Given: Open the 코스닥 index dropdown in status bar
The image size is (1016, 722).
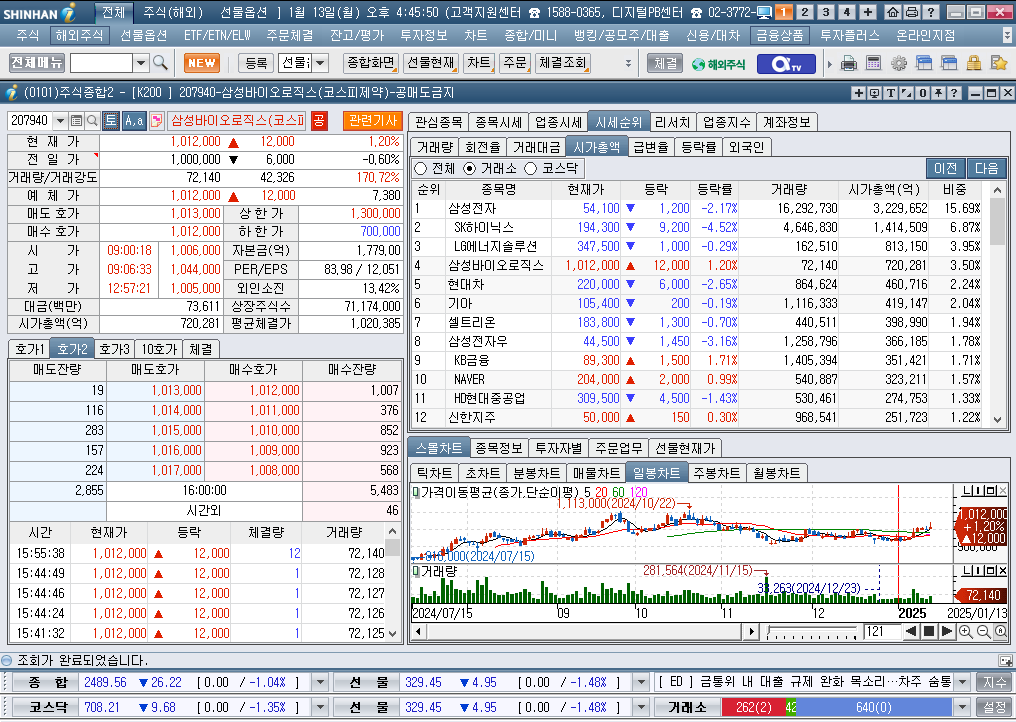Looking at the screenshot, I should 321,707.
